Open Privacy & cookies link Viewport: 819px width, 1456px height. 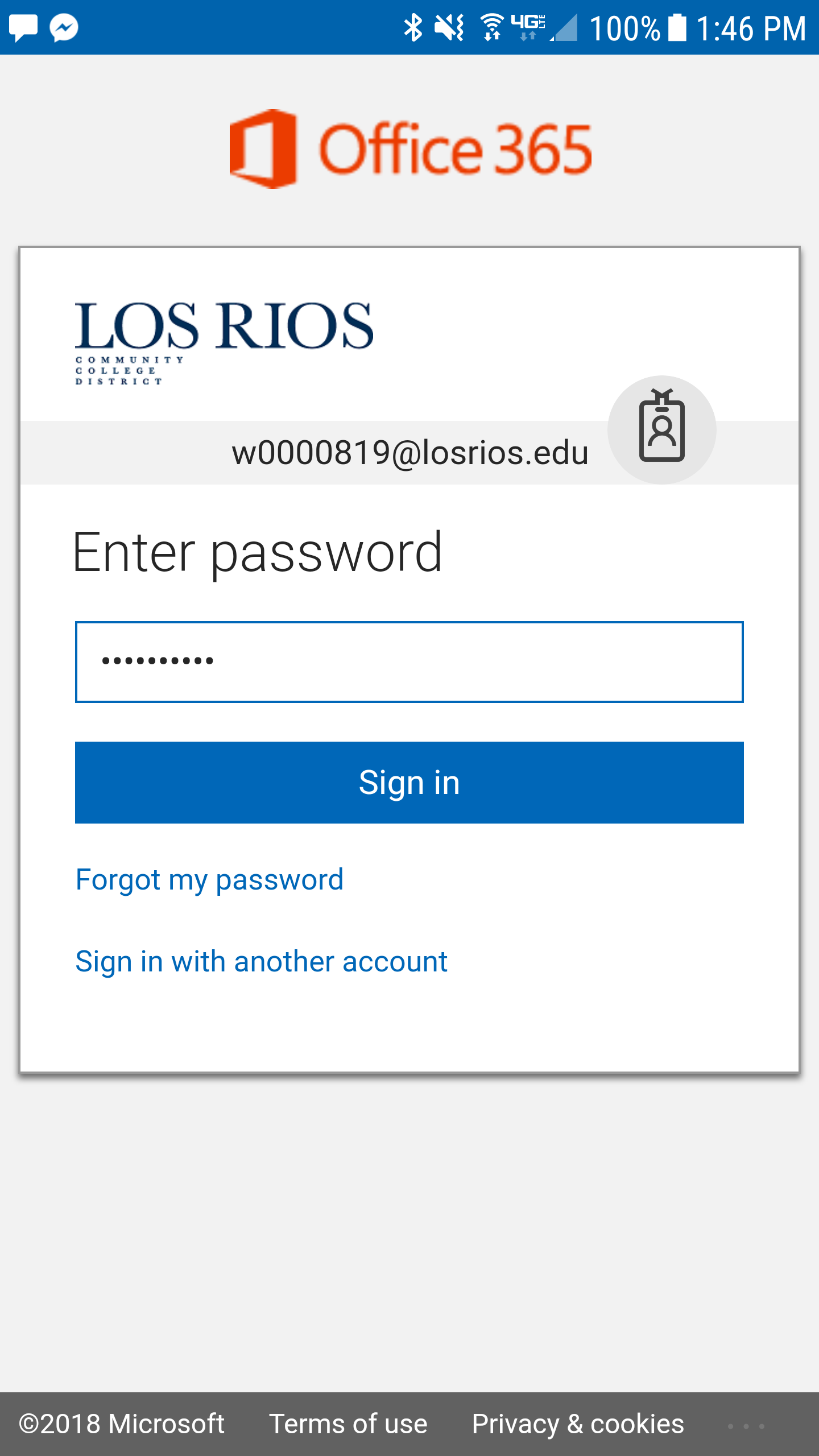(578, 1424)
